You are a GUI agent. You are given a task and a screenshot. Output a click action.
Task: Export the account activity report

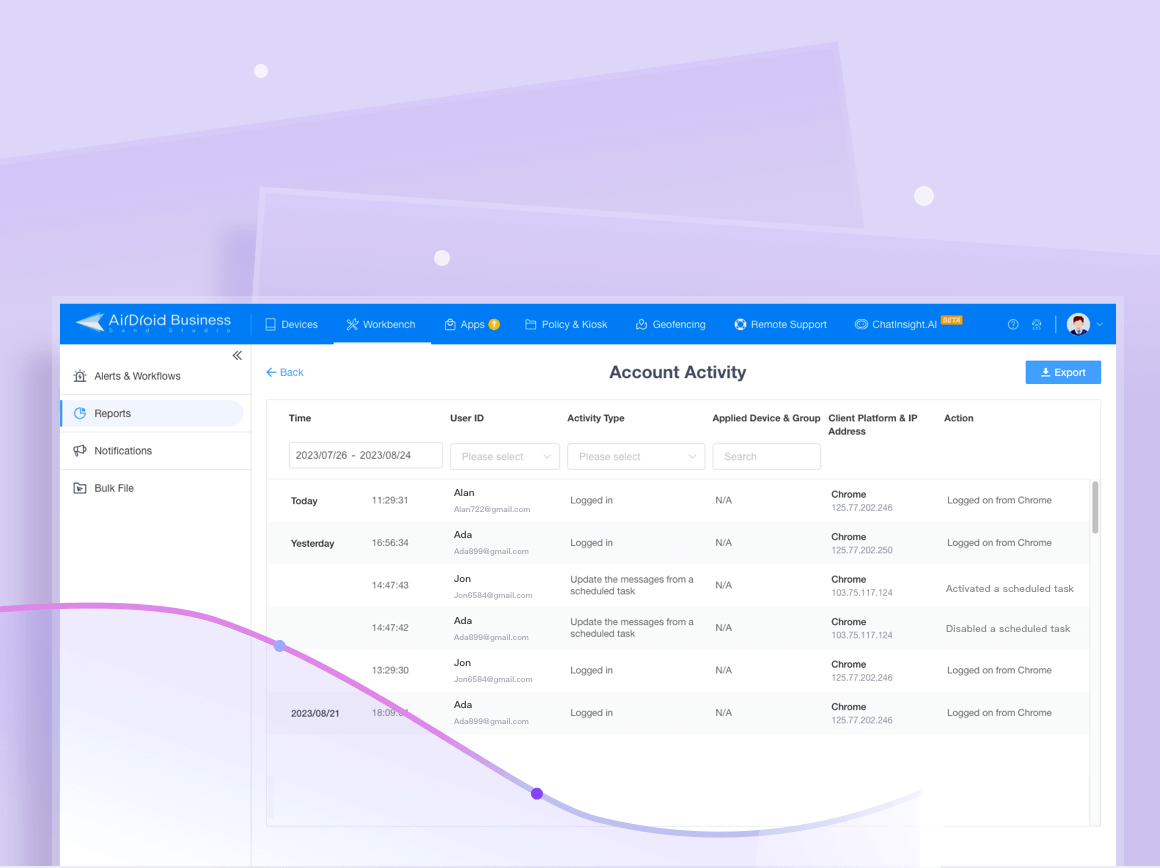pyautogui.click(x=1063, y=372)
